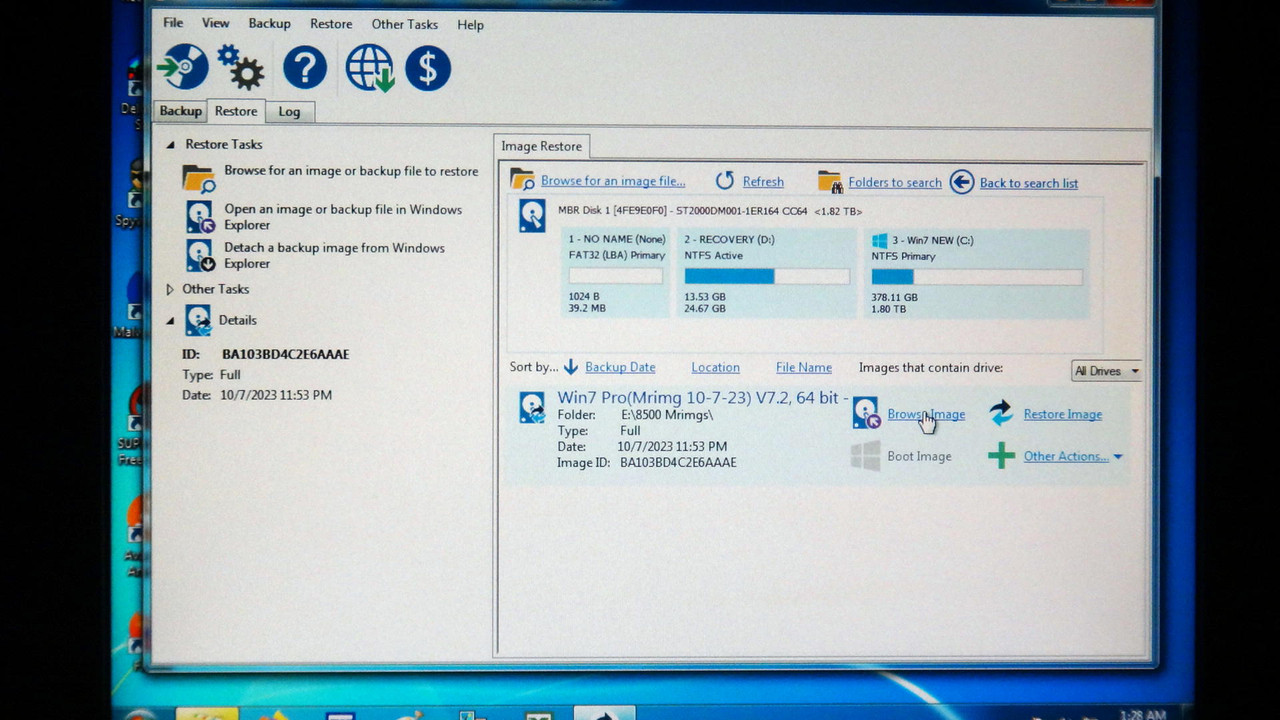Click icon for Open image in Windows Explorer
Image resolution: width=1280 pixels, height=720 pixels.
coord(200,217)
